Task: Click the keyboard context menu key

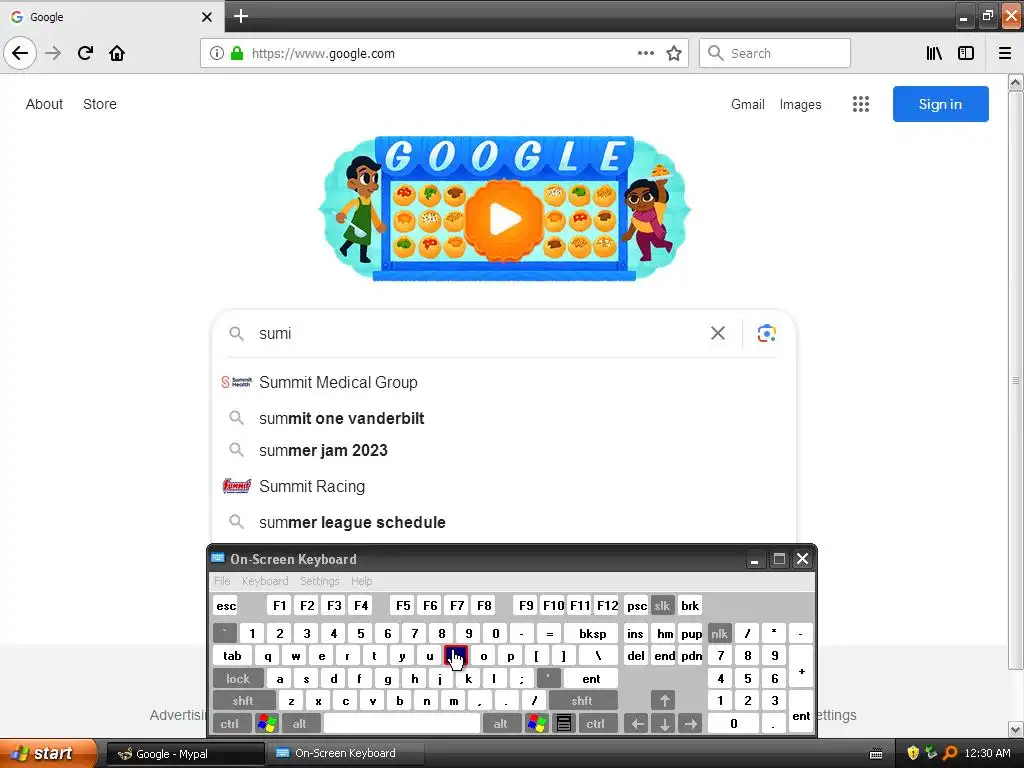Action: coord(564,724)
